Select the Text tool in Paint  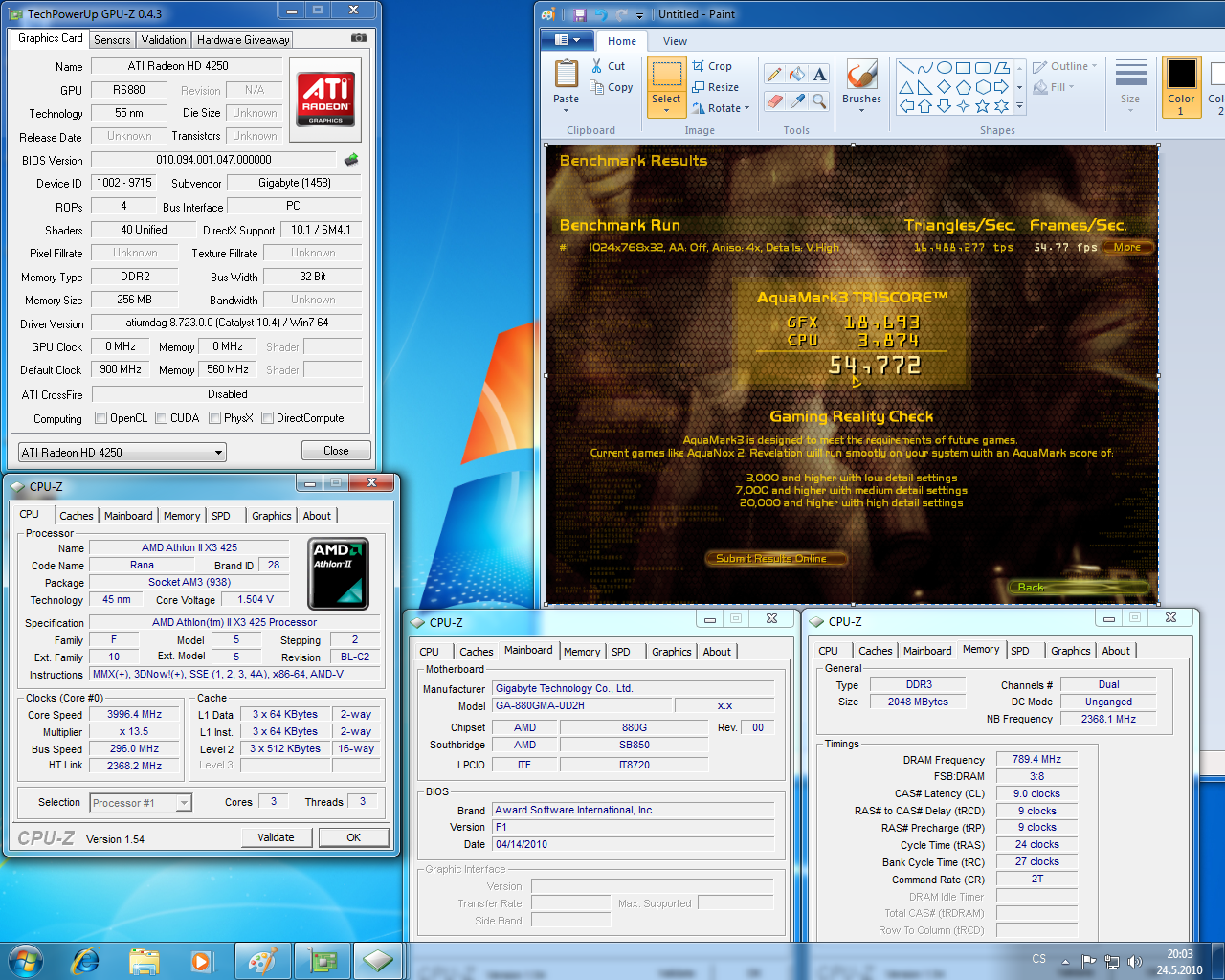click(819, 75)
